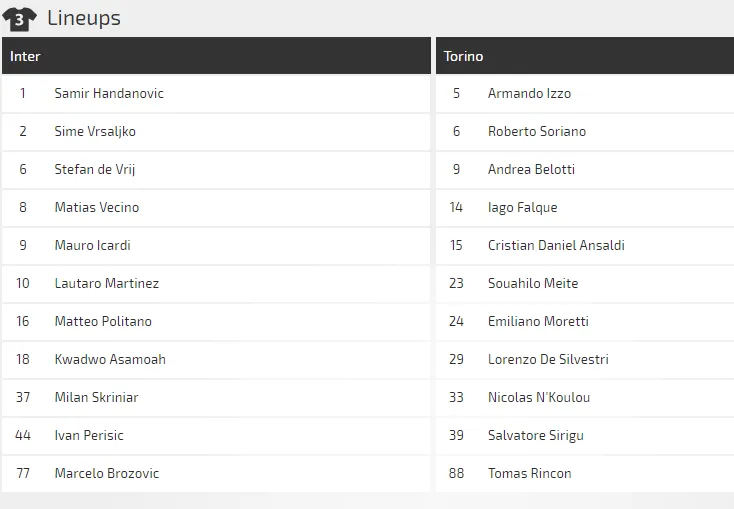This screenshot has height=509, width=734.
Task: Select Iago Falque in Torino lineup
Action: 522,207
